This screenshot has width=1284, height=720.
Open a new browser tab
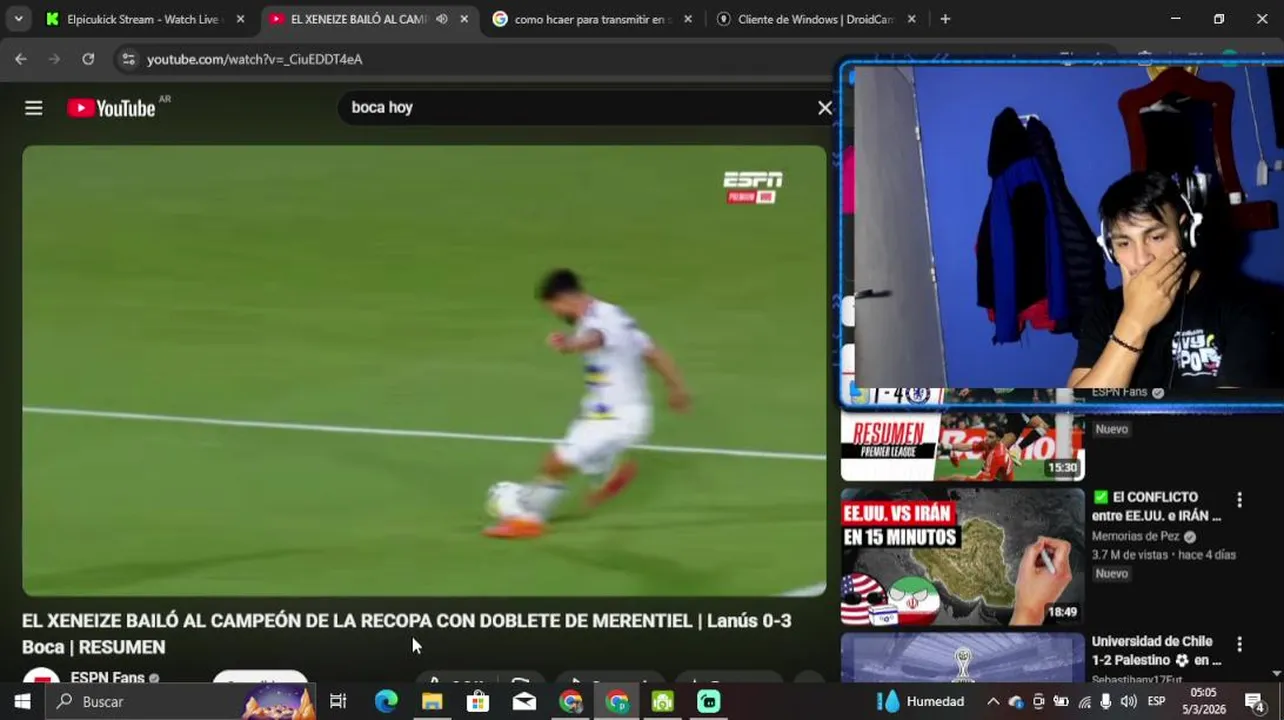[945, 19]
